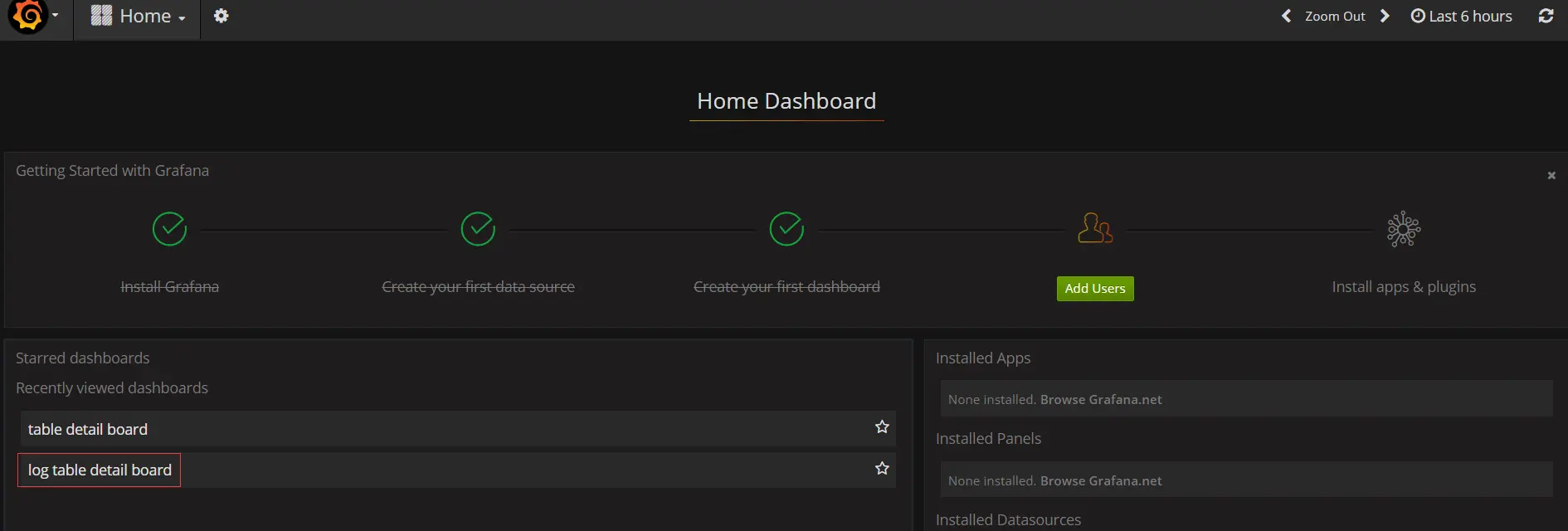The image size is (1568, 531).
Task: Refresh the dashboard with refresh icon
Action: [x=1546, y=16]
